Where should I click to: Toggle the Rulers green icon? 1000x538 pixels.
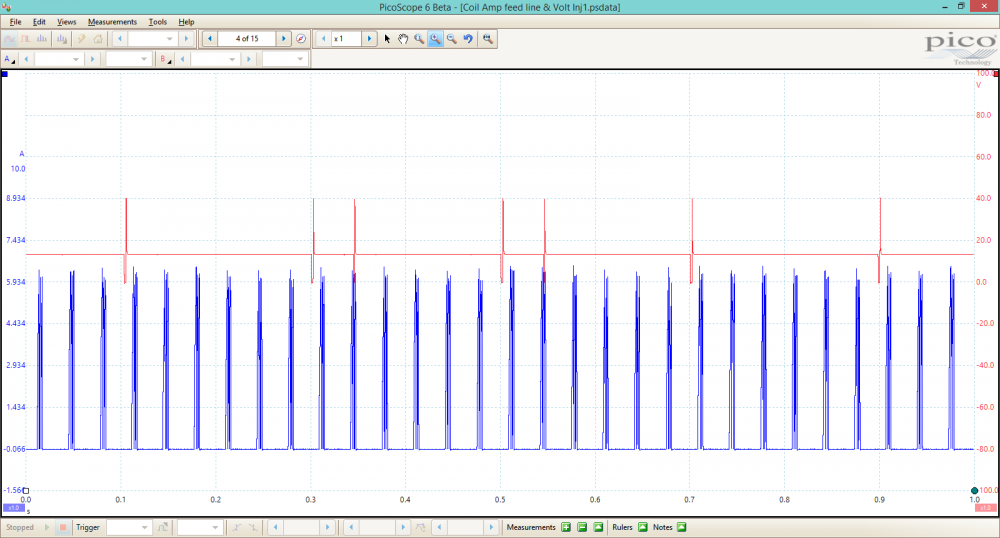[x=643, y=527]
